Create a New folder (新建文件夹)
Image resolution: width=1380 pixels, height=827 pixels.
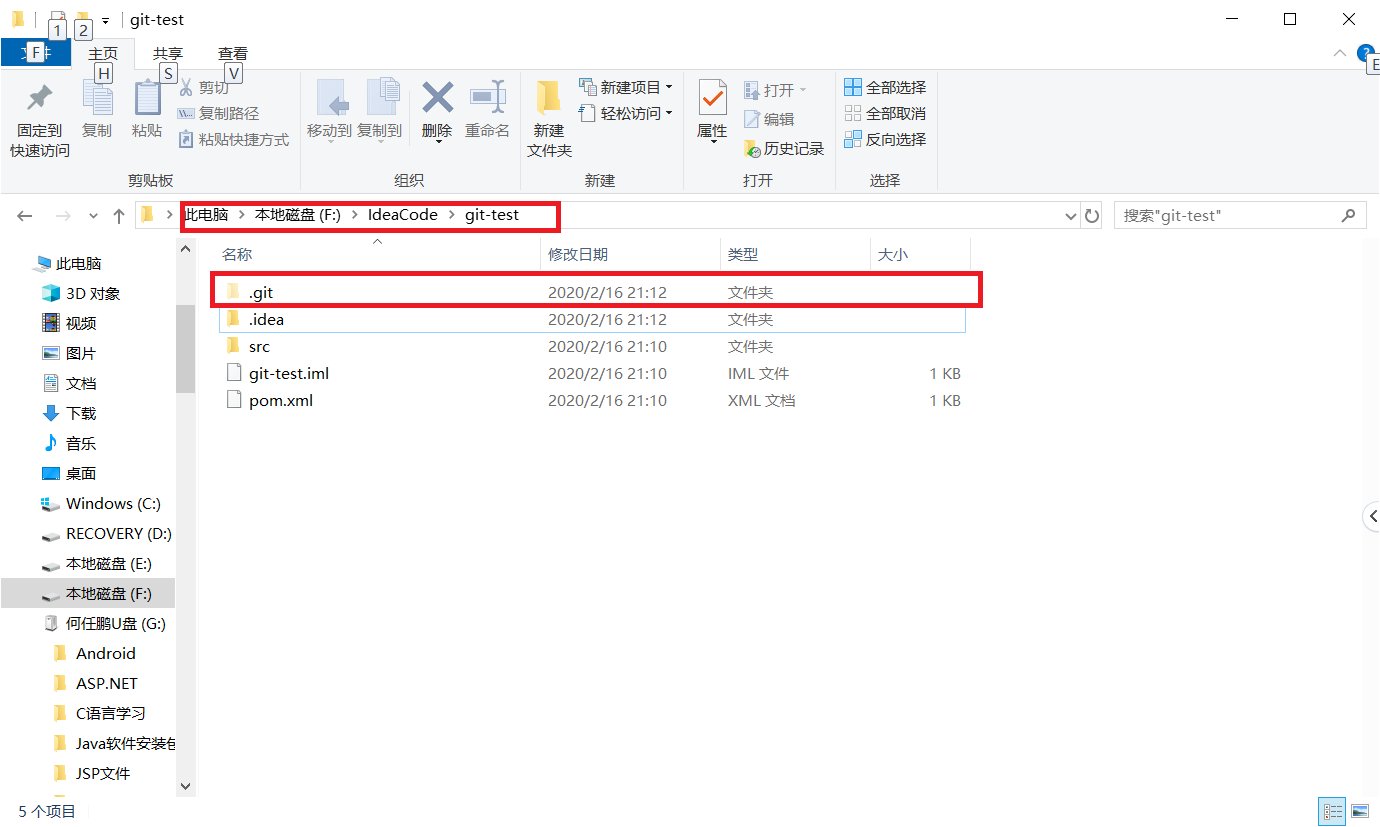coord(549,119)
